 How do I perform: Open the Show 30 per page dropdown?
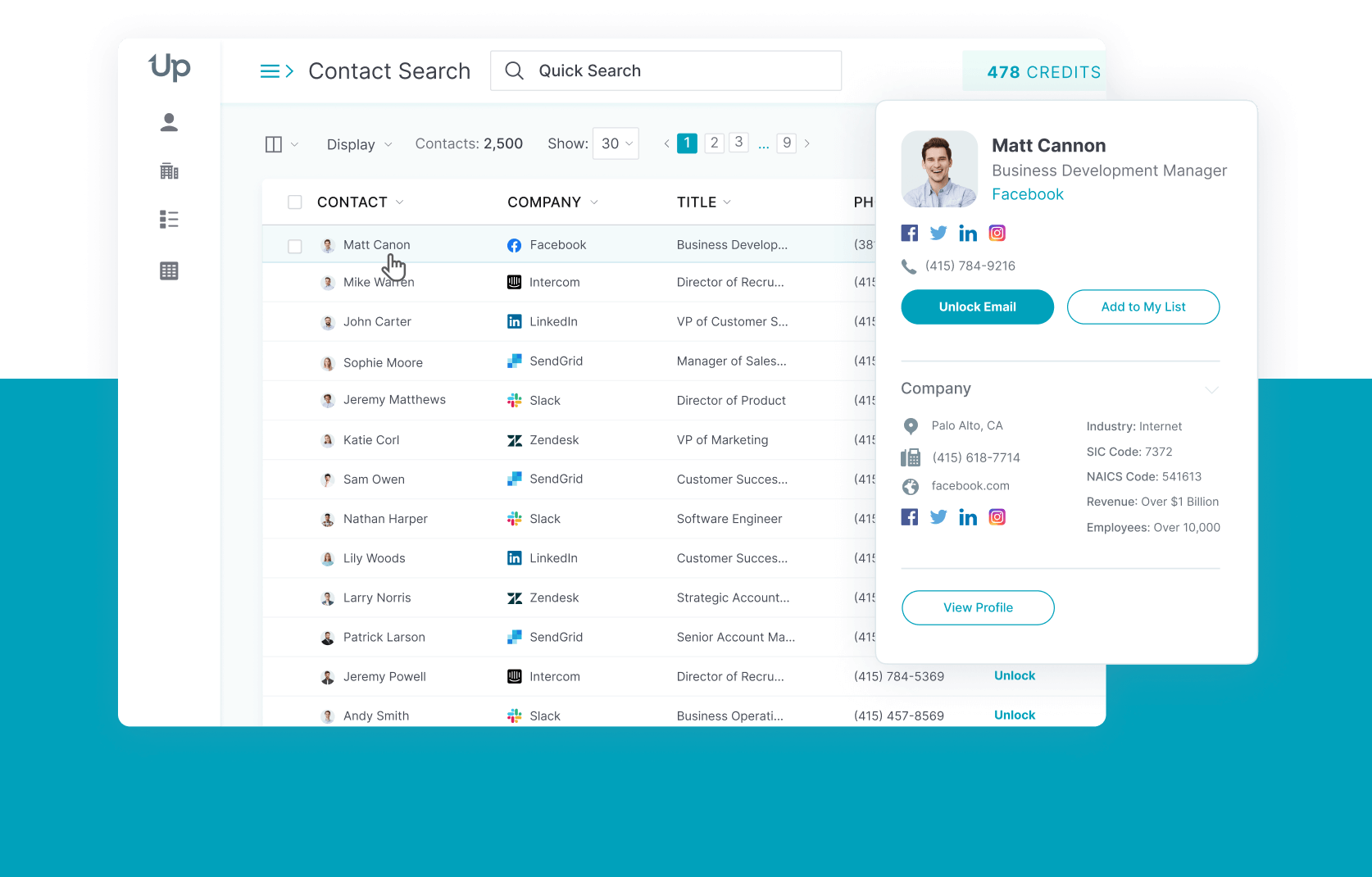tap(616, 143)
